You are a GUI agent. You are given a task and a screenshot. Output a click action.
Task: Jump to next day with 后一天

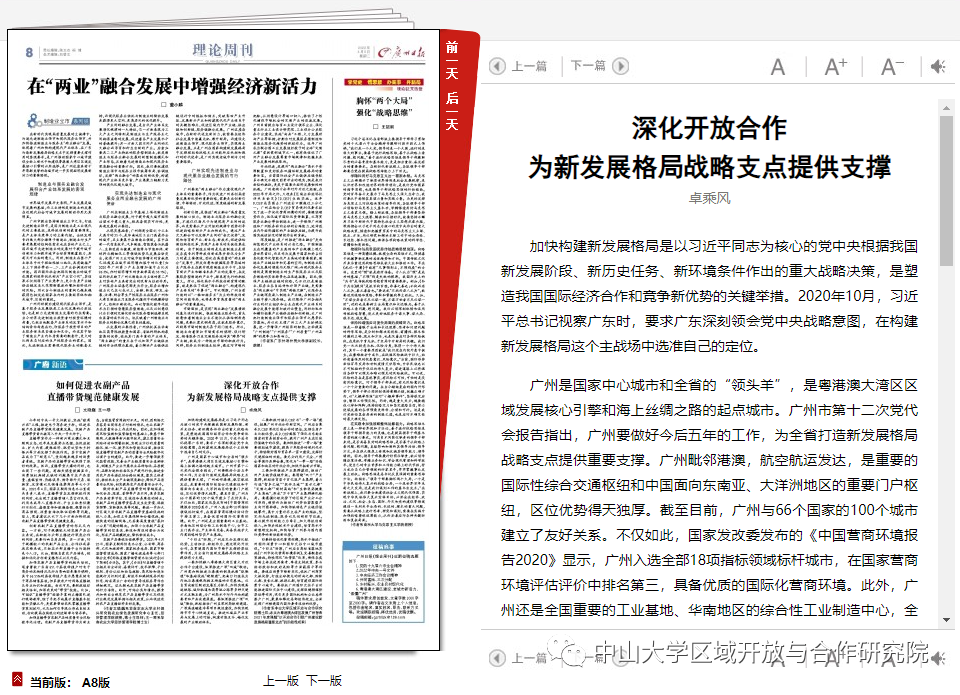click(452, 111)
